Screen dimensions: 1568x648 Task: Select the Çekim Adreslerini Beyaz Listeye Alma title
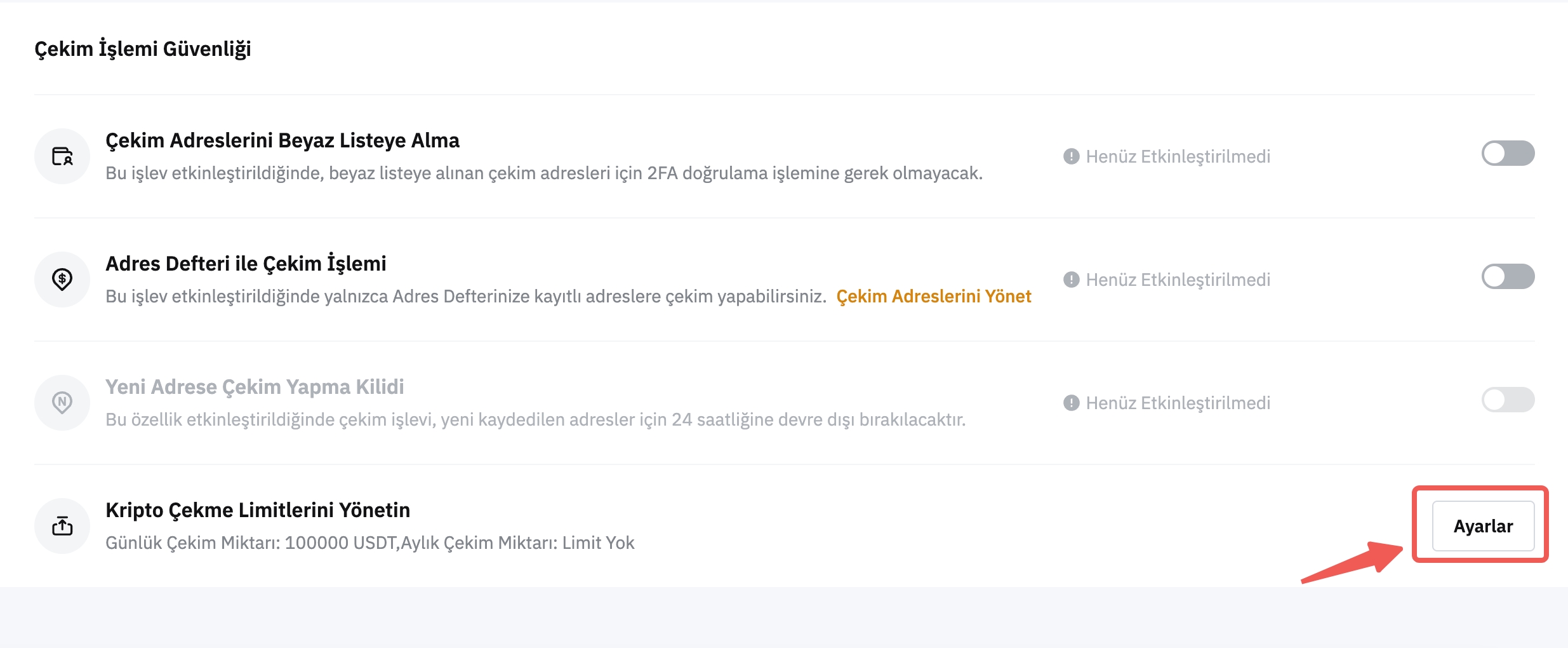coord(282,140)
